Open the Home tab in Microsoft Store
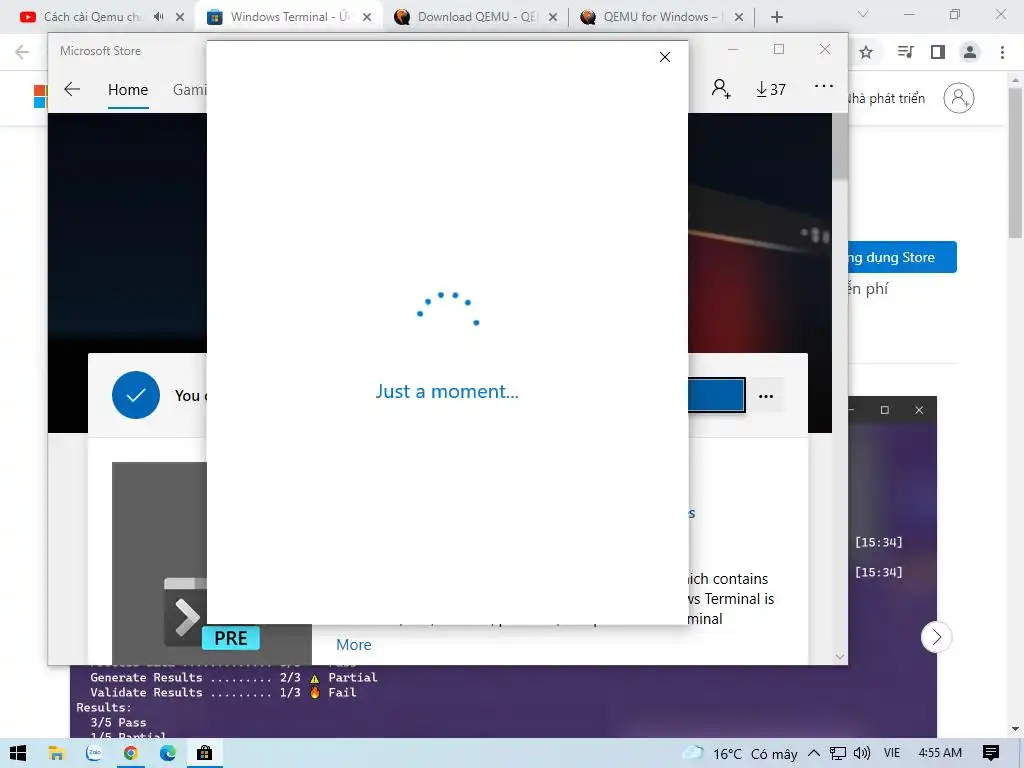1024x768 pixels. coord(128,90)
